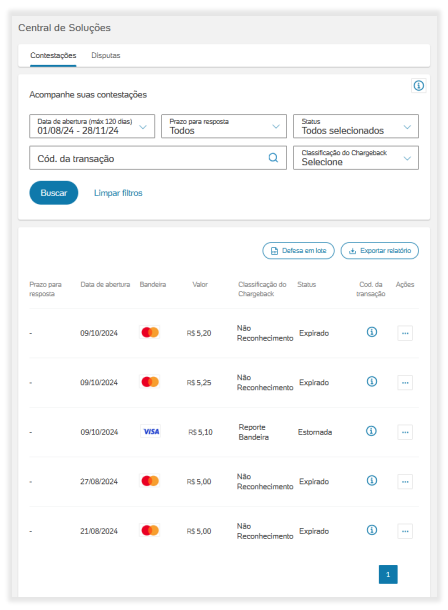Switch to the Disputas tab
The width and height of the screenshot is (448, 610).
(x=106, y=55)
